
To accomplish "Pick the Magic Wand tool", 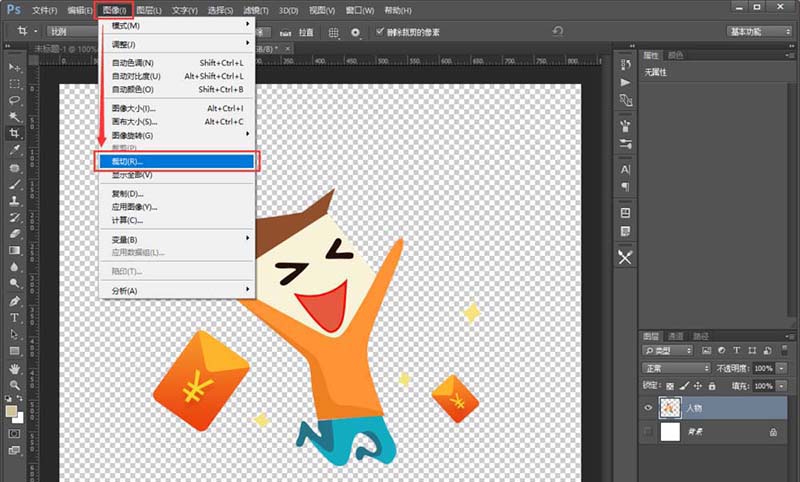I will tap(15, 117).
